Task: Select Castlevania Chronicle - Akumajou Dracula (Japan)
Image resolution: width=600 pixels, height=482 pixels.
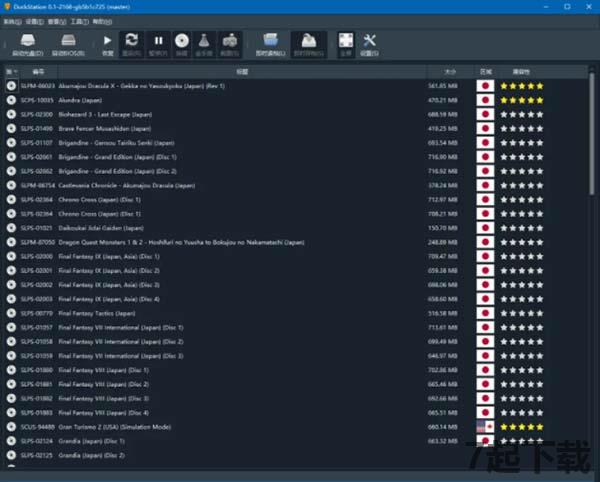Action: [127, 186]
